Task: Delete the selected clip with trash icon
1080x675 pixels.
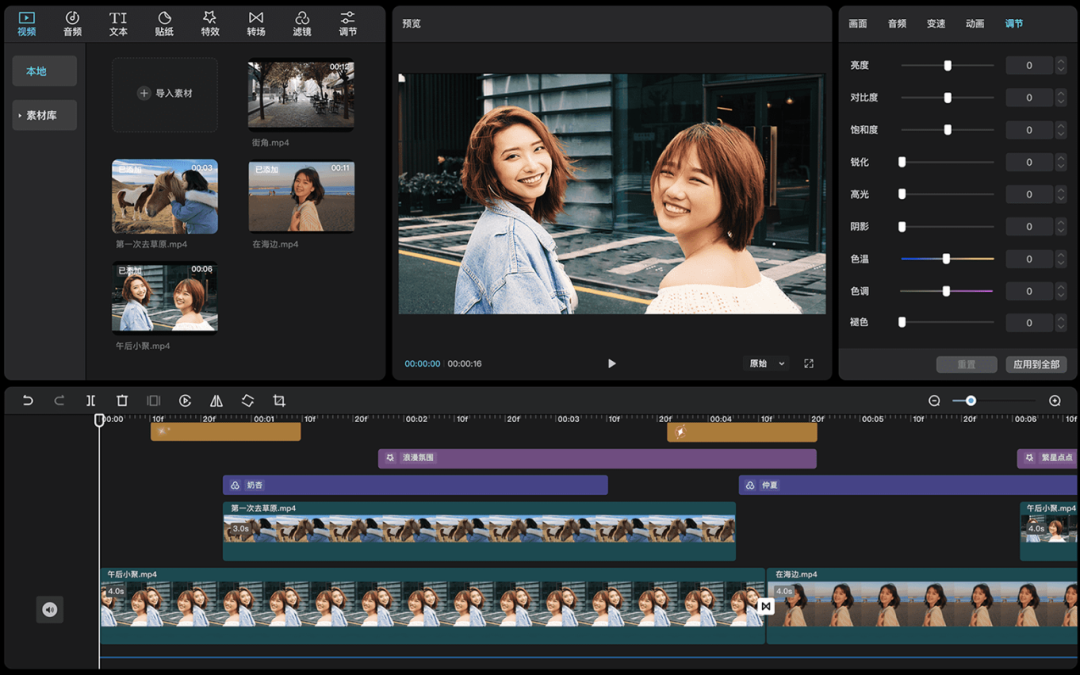Action: coord(122,401)
